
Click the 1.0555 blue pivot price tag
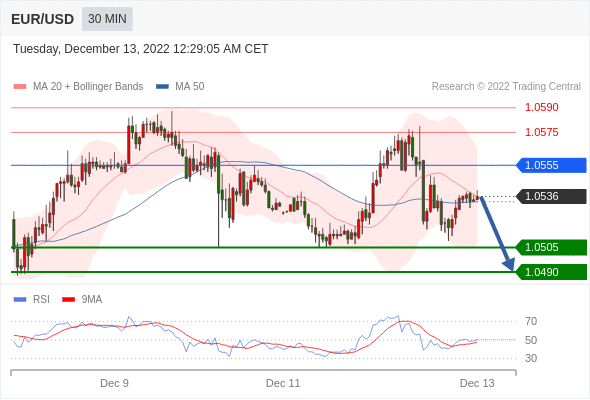pos(551,165)
